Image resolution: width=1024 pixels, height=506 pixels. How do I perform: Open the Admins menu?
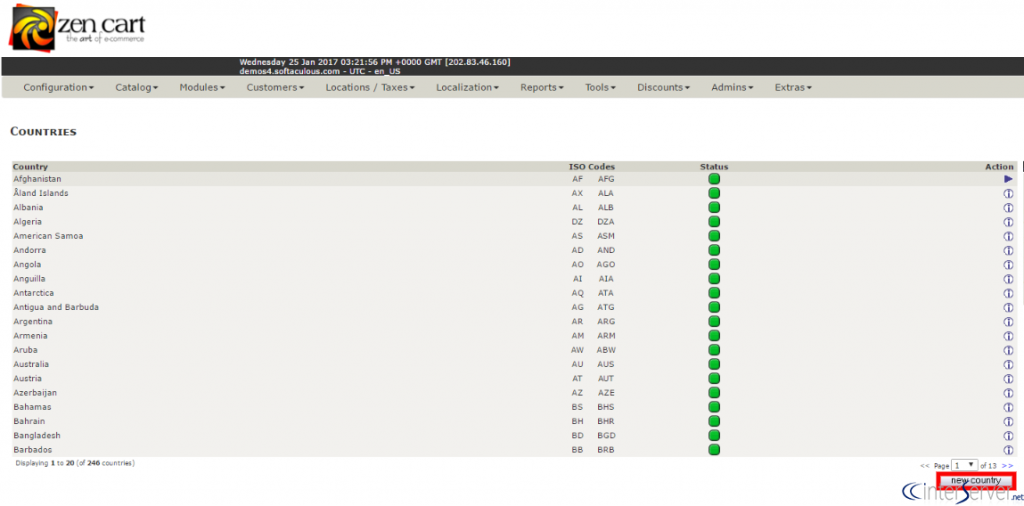732,87
